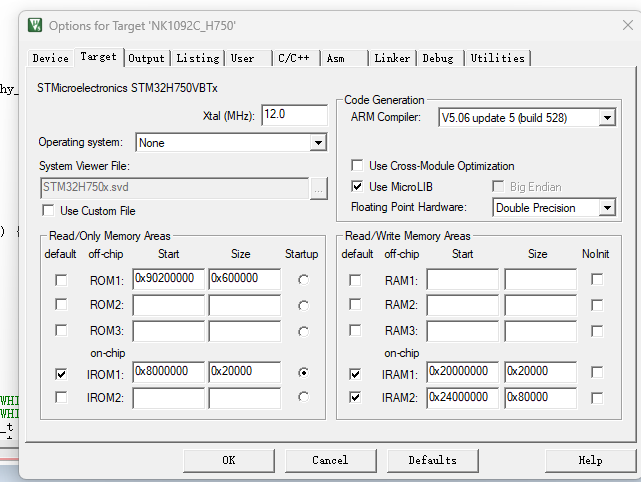Click the IRAM1 Size field
The height and width of the screenshot is (482, 641).
[540, 372]
